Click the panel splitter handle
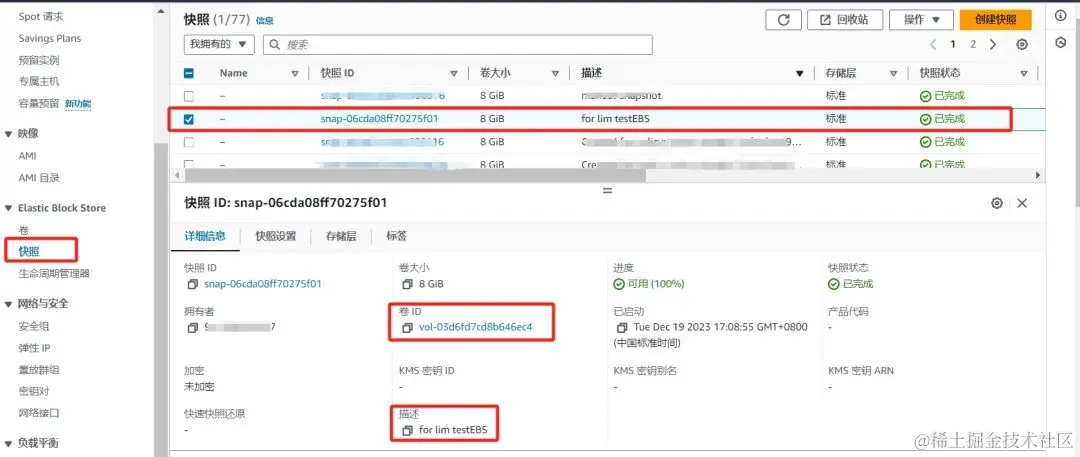 click(608, 190)
